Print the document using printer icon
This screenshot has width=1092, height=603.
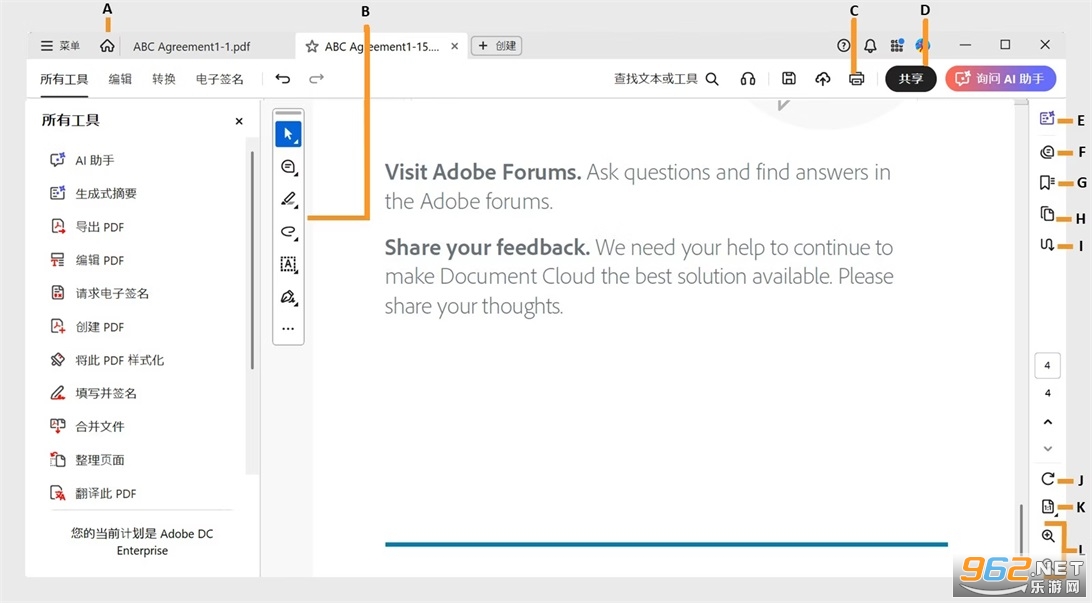coord(857,79)
